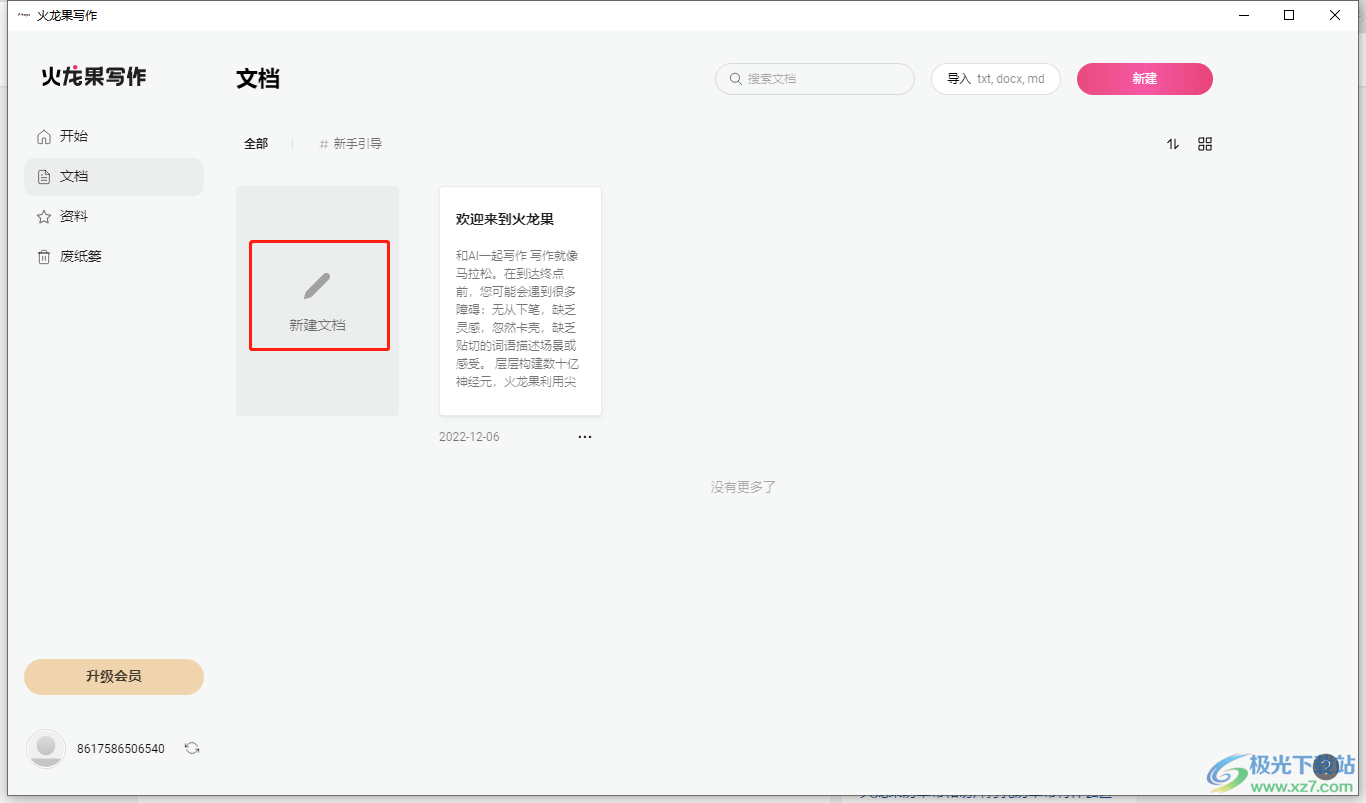Image resolution: width=1366 pixels, height=803 pixels.
Task: Click the home icon beside 开始
Action: tap(43, 136)
